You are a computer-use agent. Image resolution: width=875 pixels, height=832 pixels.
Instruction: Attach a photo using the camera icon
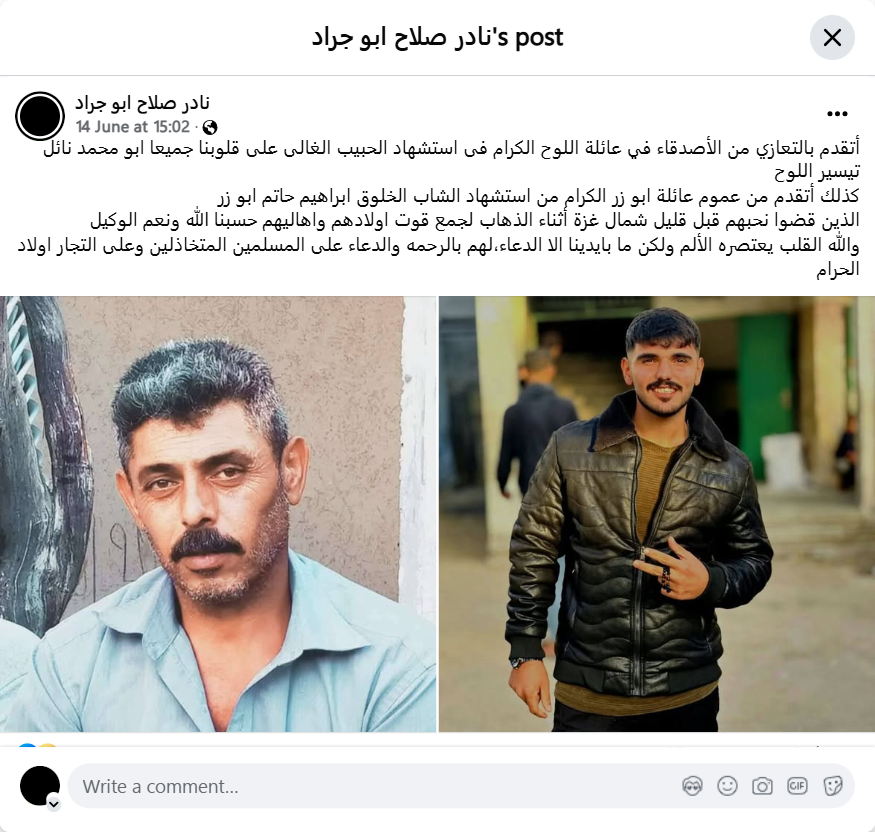pyautogui.click(x=762, y=786)
